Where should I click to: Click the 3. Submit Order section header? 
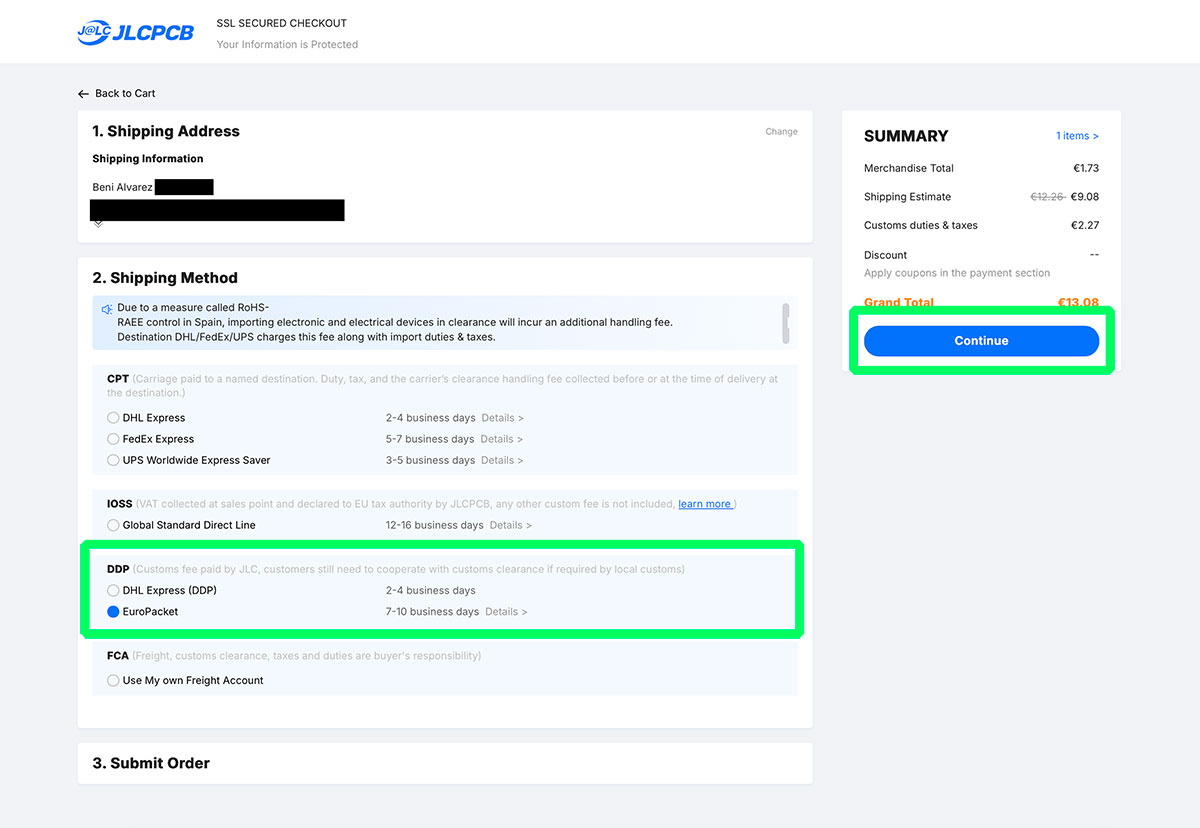point(151,763)
